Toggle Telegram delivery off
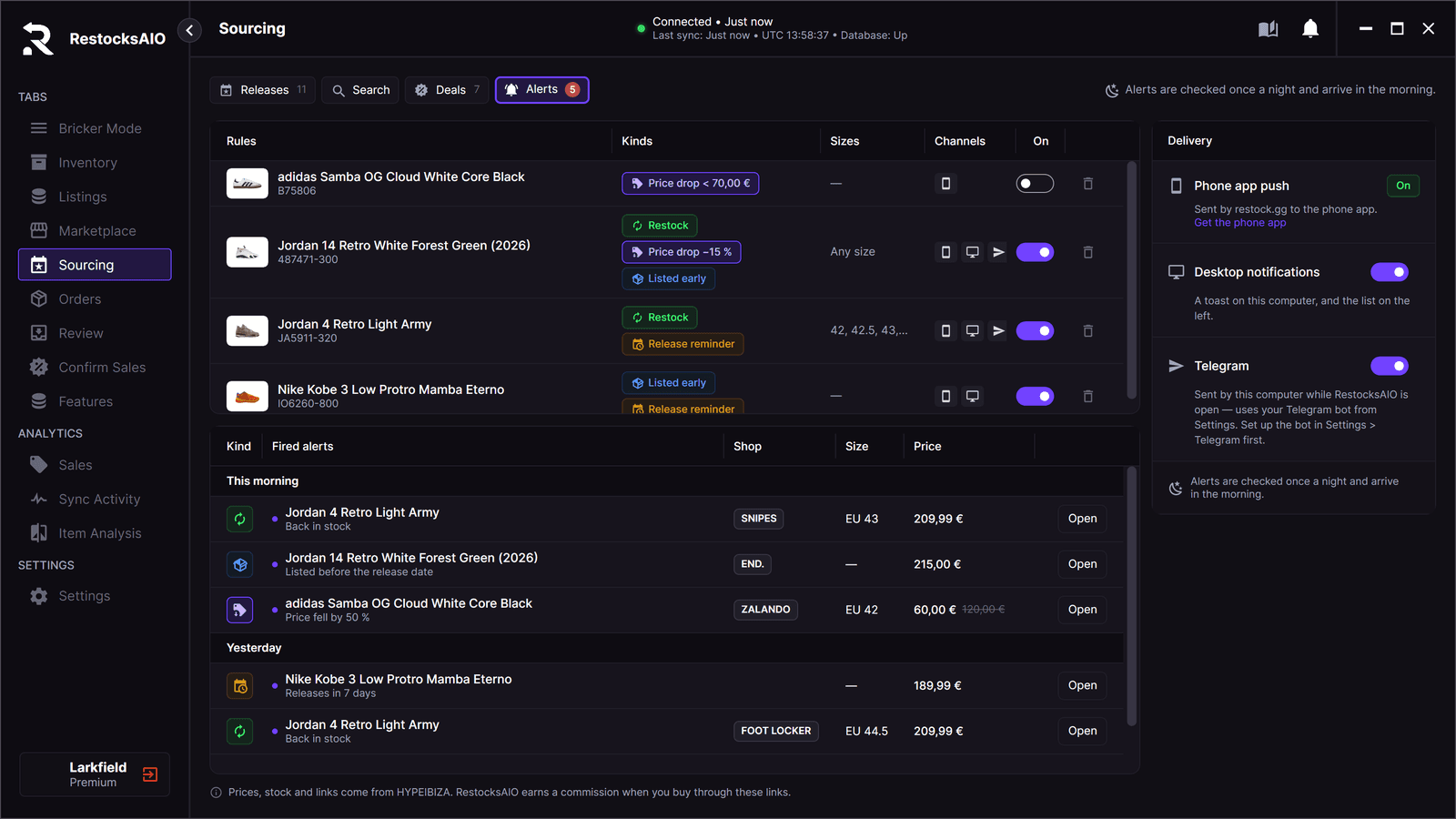 coord(1390,366)
